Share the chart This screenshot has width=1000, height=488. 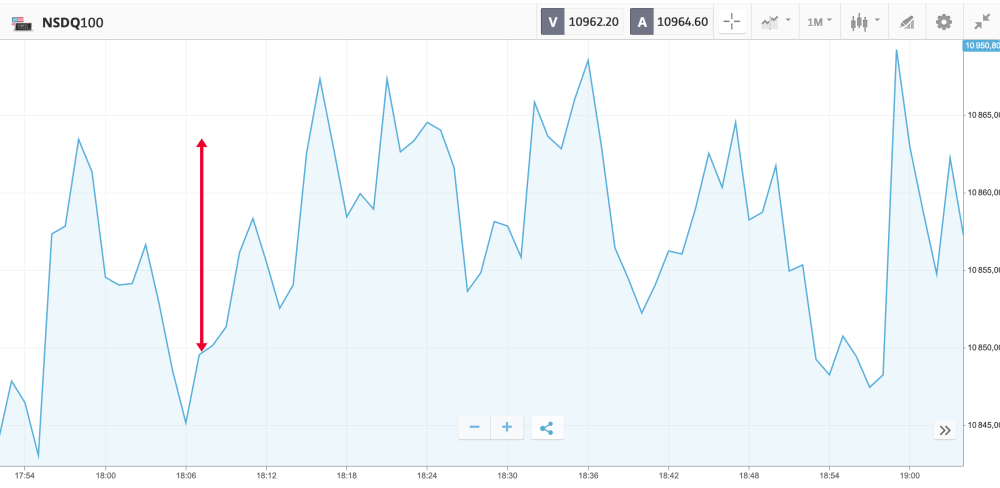[x=546, y=428]
